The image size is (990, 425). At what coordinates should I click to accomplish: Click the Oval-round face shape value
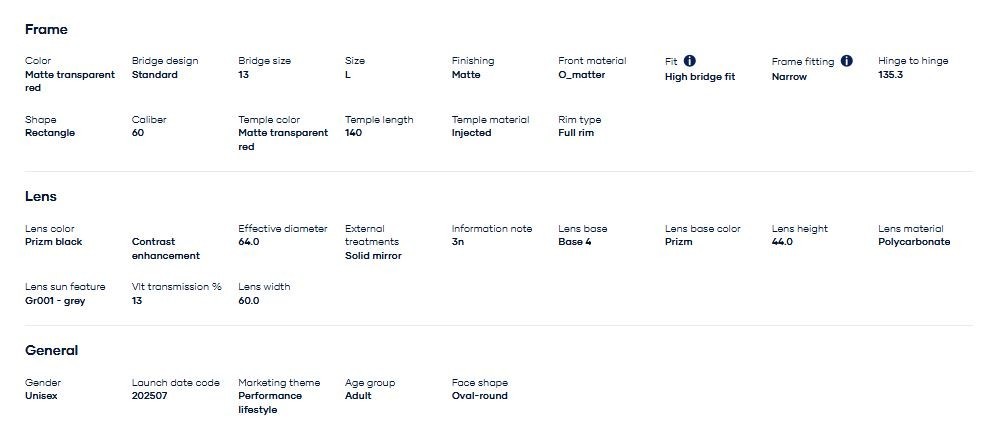[x=479, y=396]
